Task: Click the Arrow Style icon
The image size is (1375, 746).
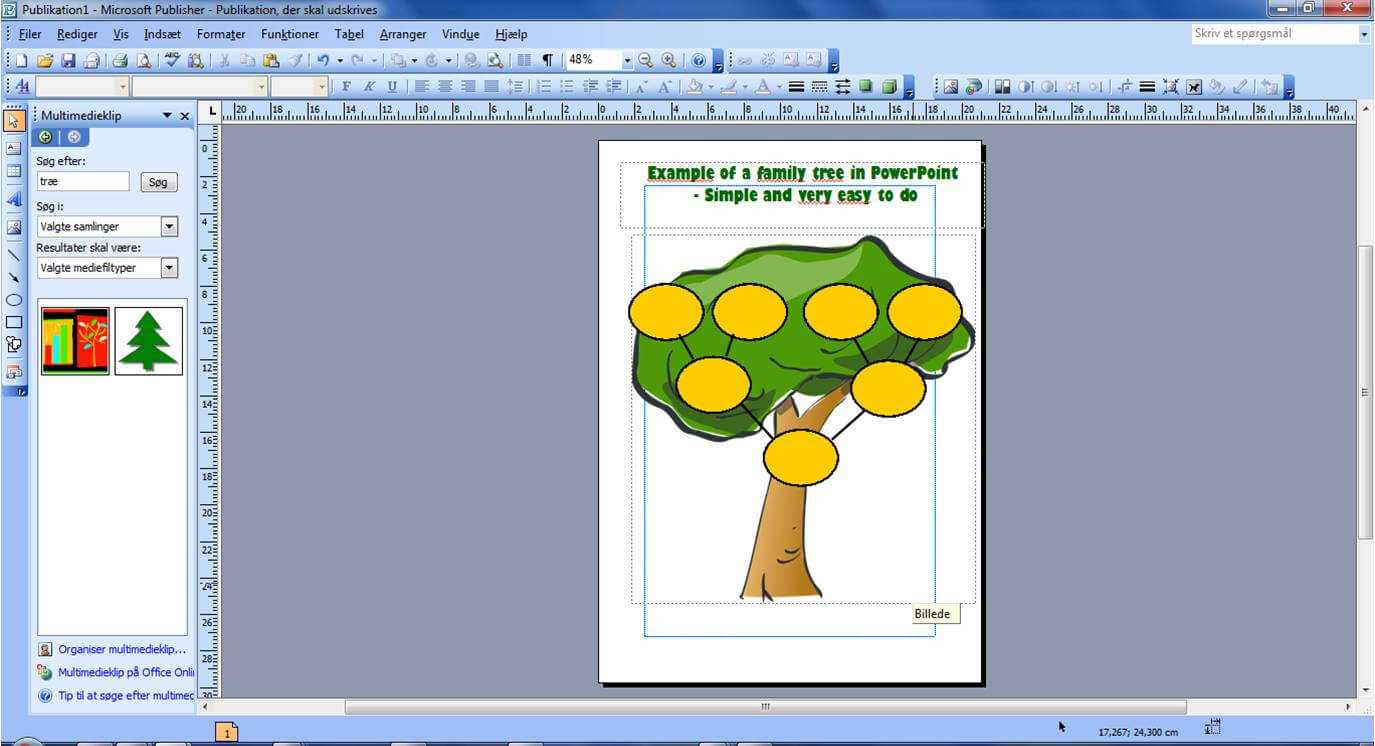Action: (842, 87)
